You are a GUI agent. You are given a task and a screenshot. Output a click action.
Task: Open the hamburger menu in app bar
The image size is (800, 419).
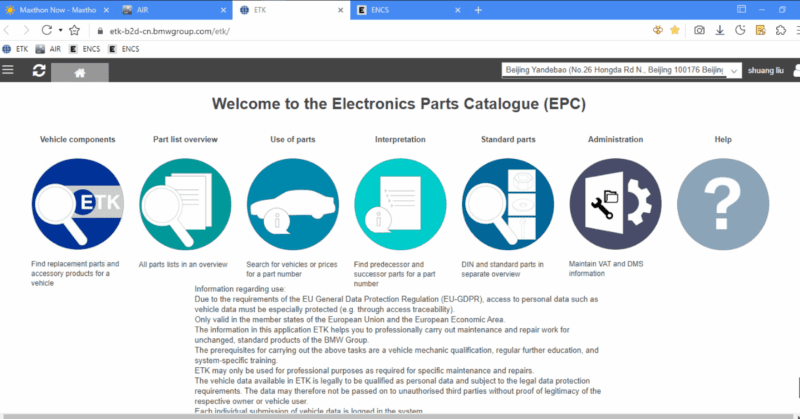point(8,70)
